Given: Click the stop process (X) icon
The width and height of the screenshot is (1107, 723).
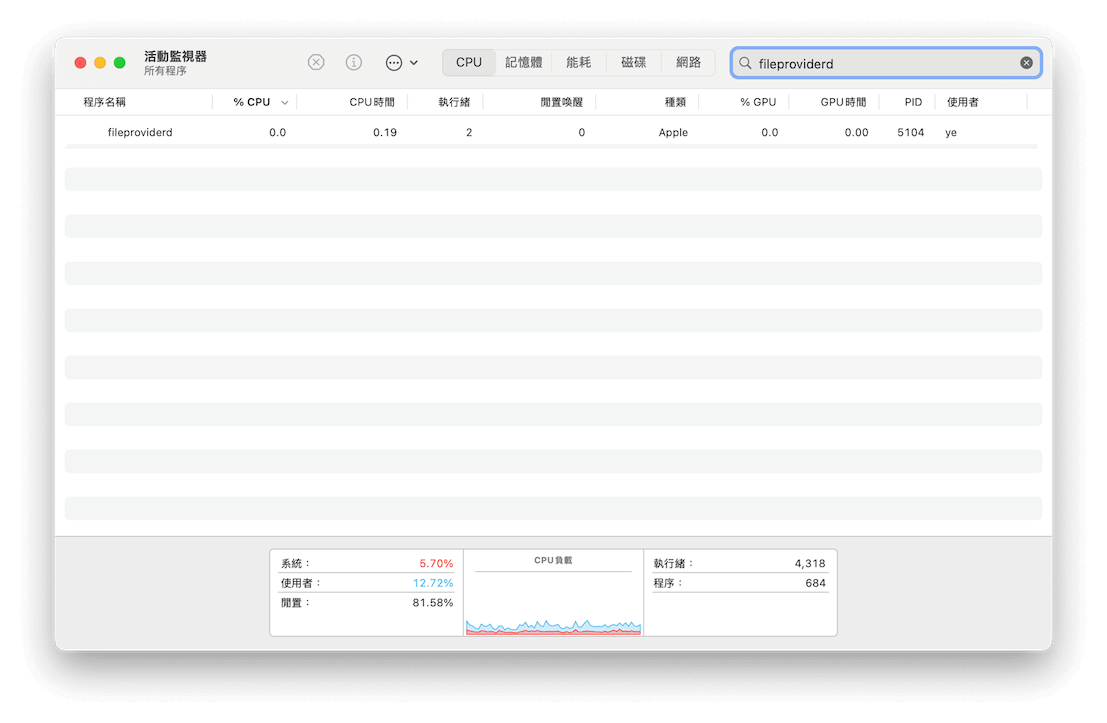Looking at the screenshot, I should (316, 62).
